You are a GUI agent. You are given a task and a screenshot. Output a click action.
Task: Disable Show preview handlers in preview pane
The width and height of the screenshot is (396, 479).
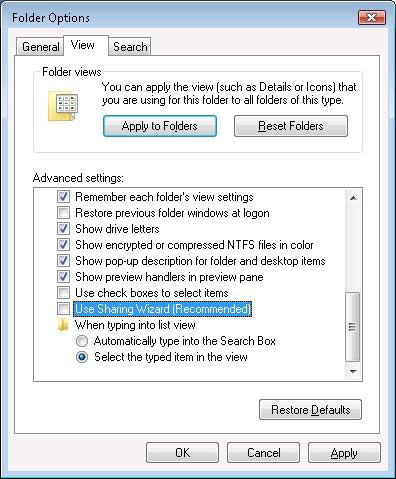point(63,277)
